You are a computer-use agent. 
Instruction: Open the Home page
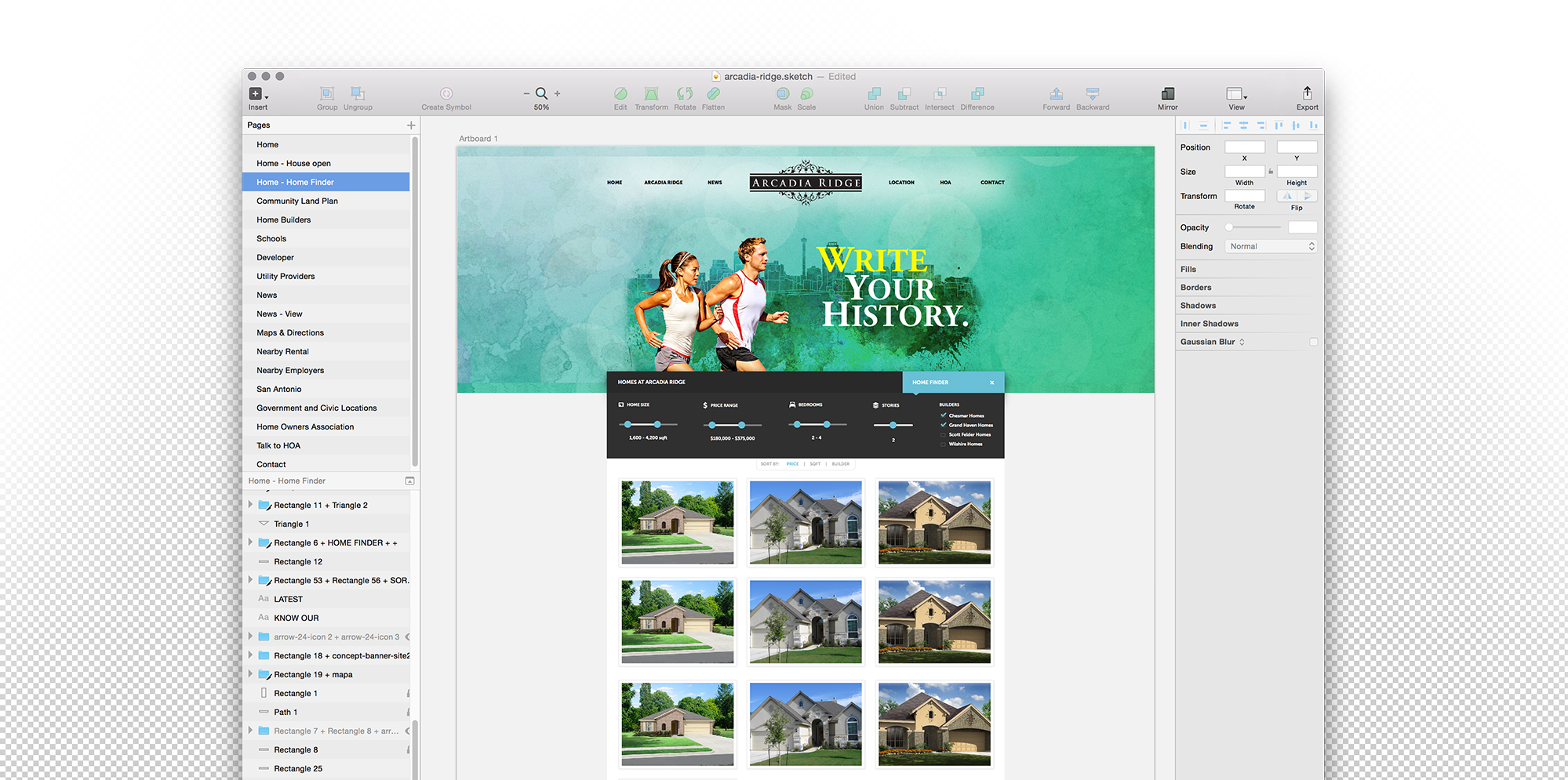(326, 144)
